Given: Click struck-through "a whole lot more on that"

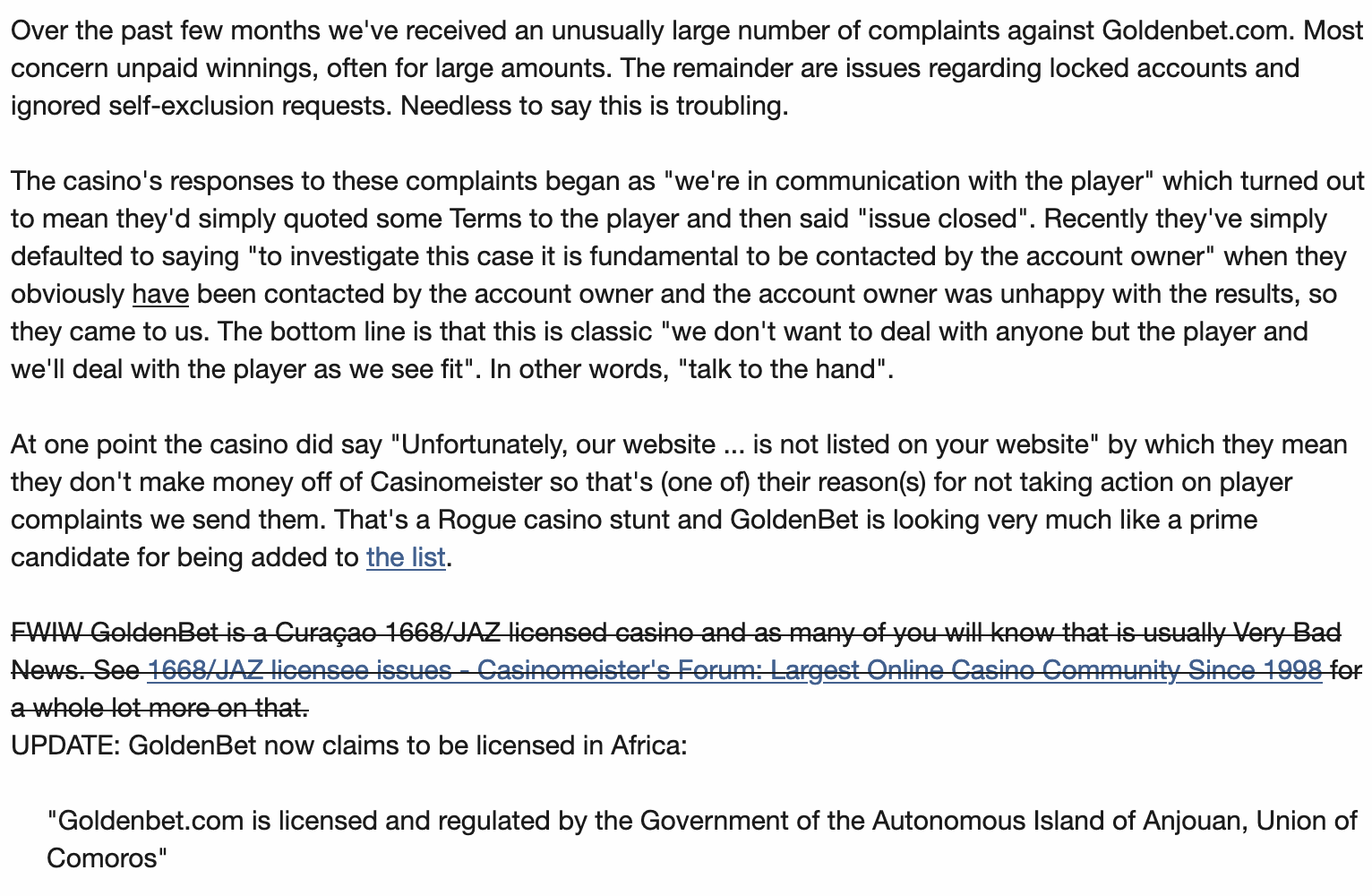Looking at the screenshot, I should point(159,708).
